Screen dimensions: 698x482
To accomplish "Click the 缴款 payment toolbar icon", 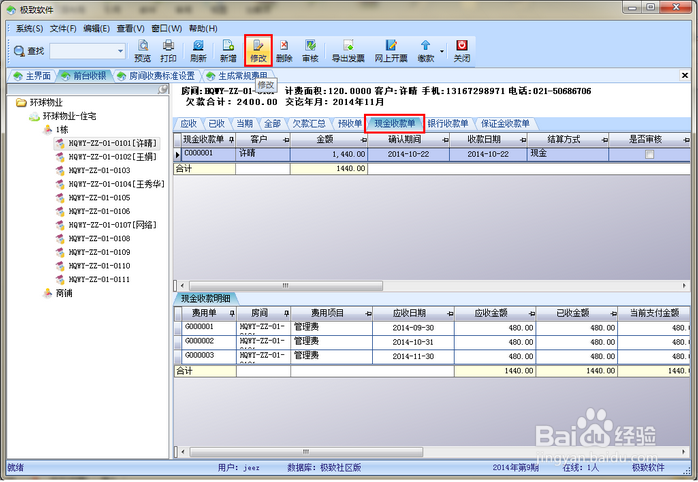I will point(426,51).
